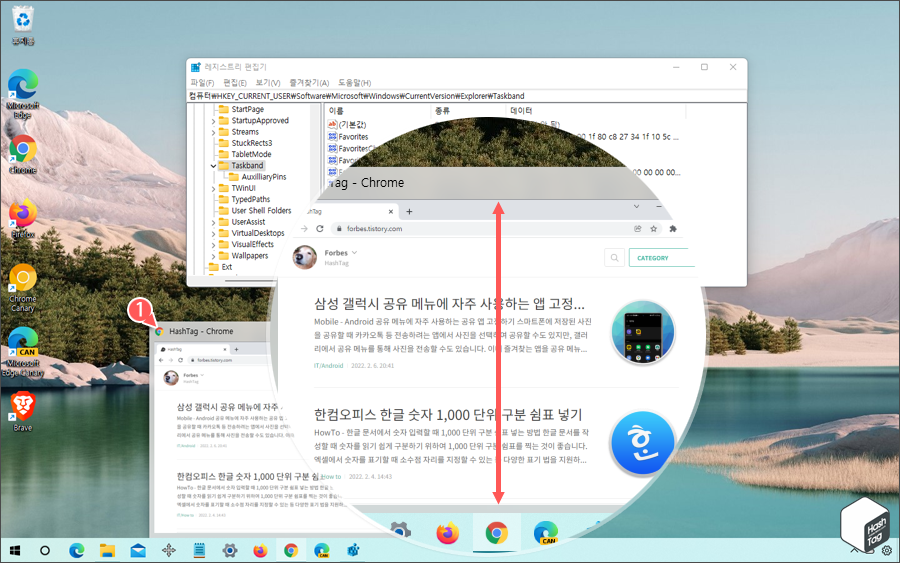Viewport: 900px width, 563px height.
Task: Click the active Chrome taskbar button
Action: click(291, 551)
